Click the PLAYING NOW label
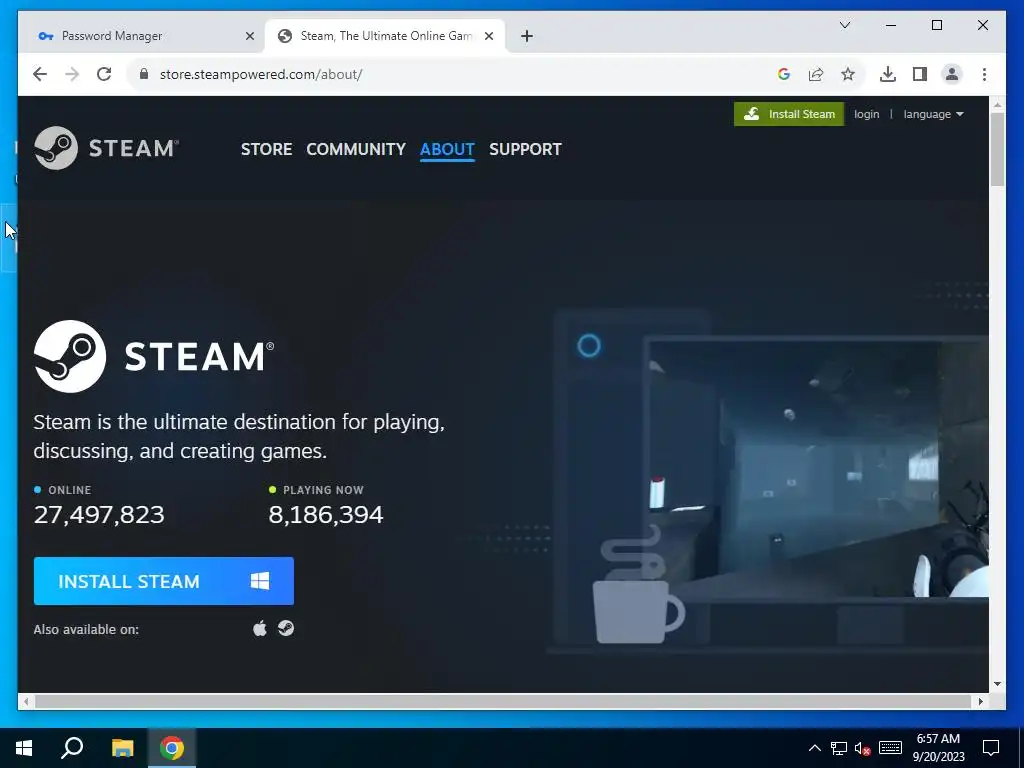 [323, 490]
